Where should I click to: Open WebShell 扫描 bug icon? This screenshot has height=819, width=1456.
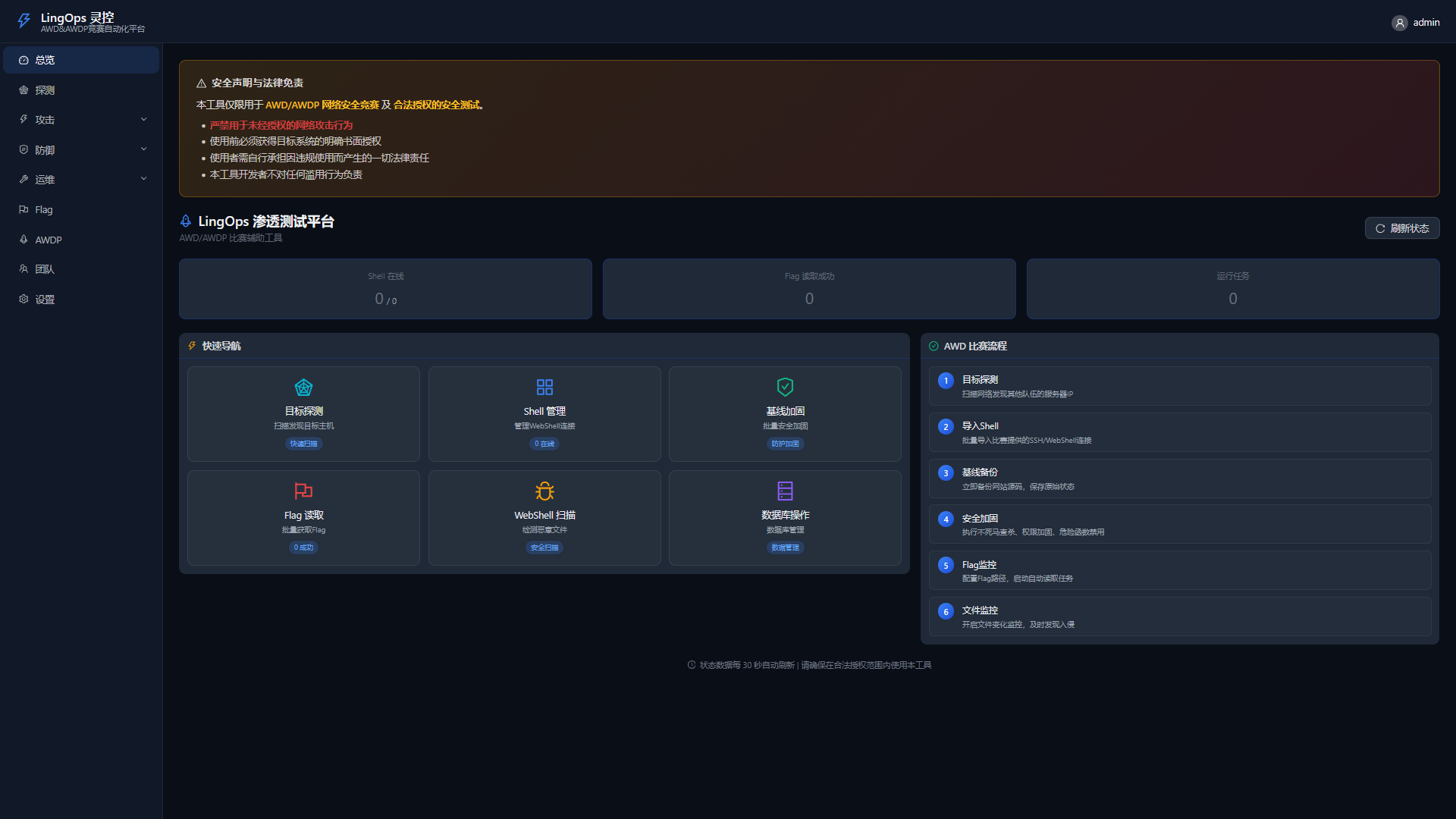(x=544, y=491)
